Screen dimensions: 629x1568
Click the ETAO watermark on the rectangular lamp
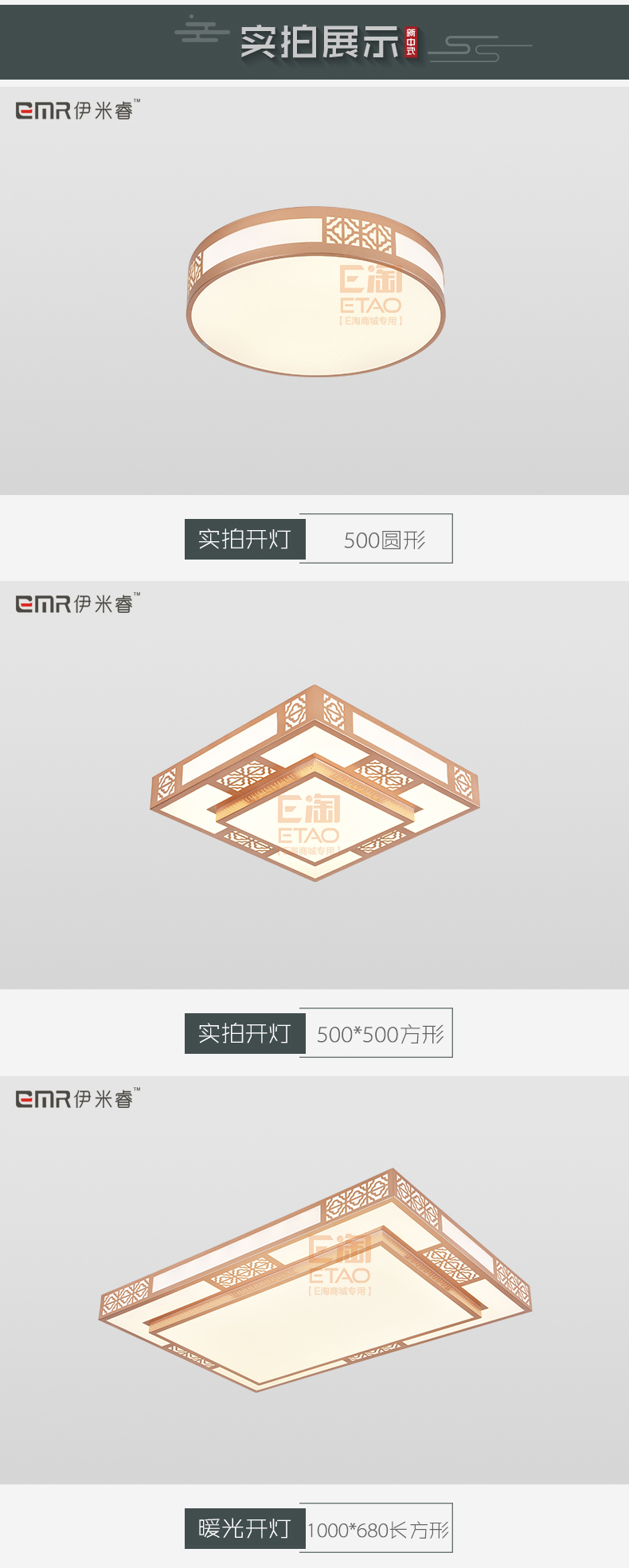pyautogui.click(x=340, y=1266)
